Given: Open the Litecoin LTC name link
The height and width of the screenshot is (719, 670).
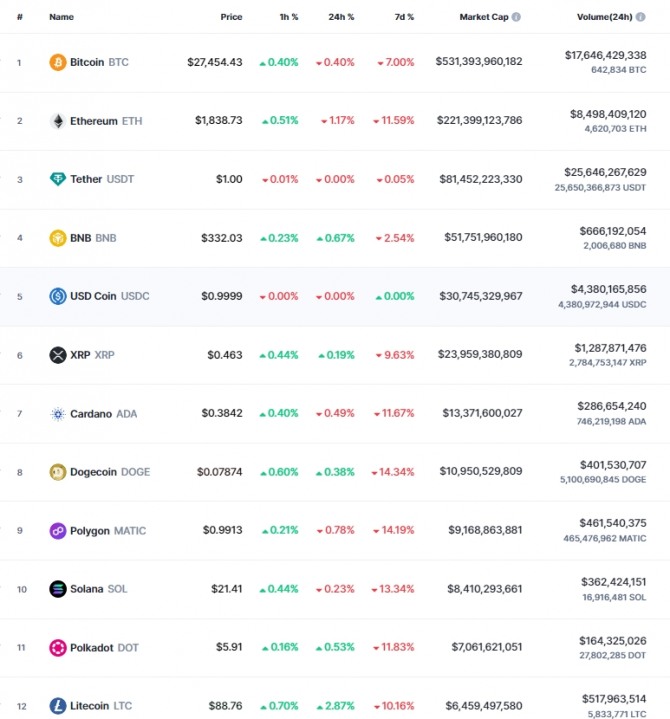Looking at the screenshot, I should [x=99, y=706].
